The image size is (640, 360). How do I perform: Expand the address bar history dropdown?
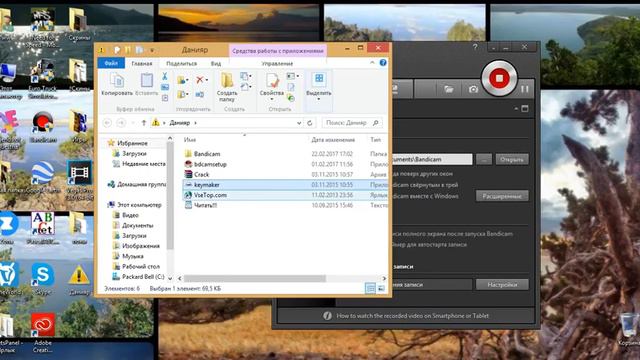(299, 123)
